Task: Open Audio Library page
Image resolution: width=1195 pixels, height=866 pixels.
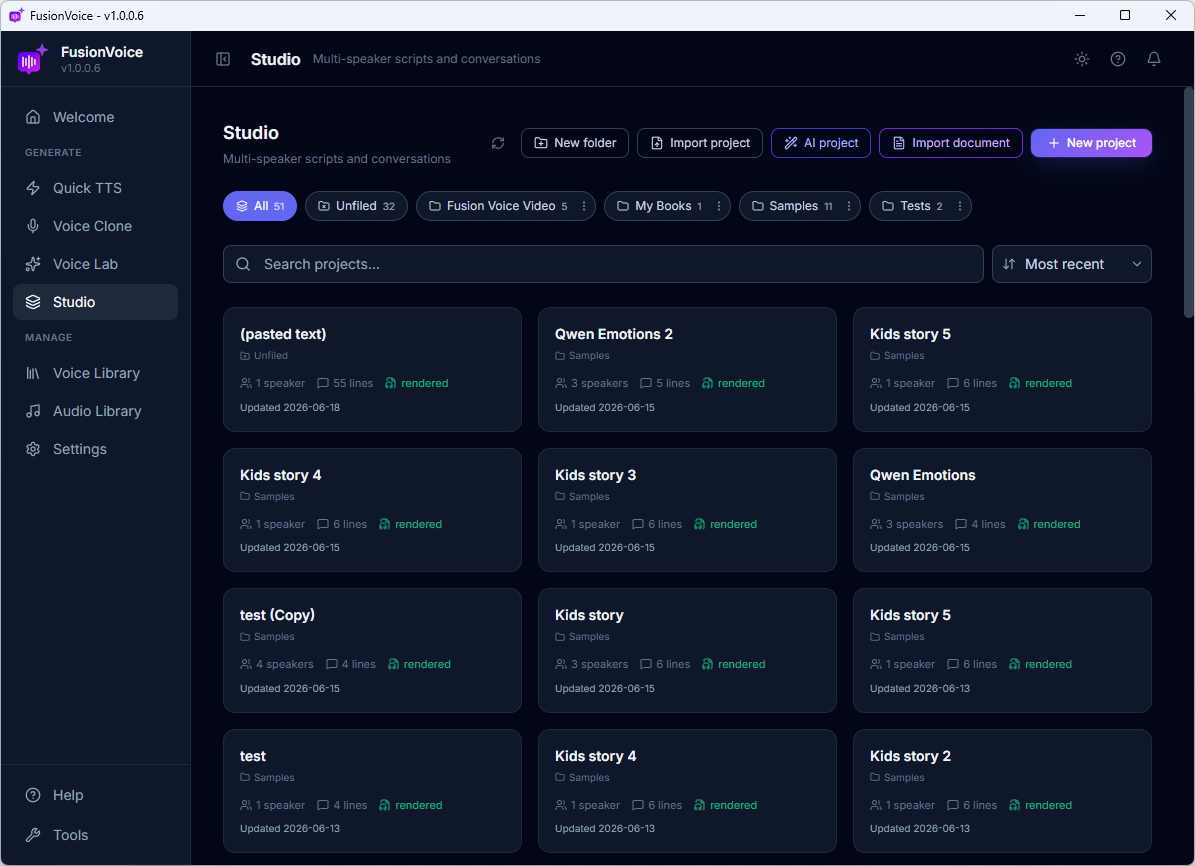Action: (95, 412)
